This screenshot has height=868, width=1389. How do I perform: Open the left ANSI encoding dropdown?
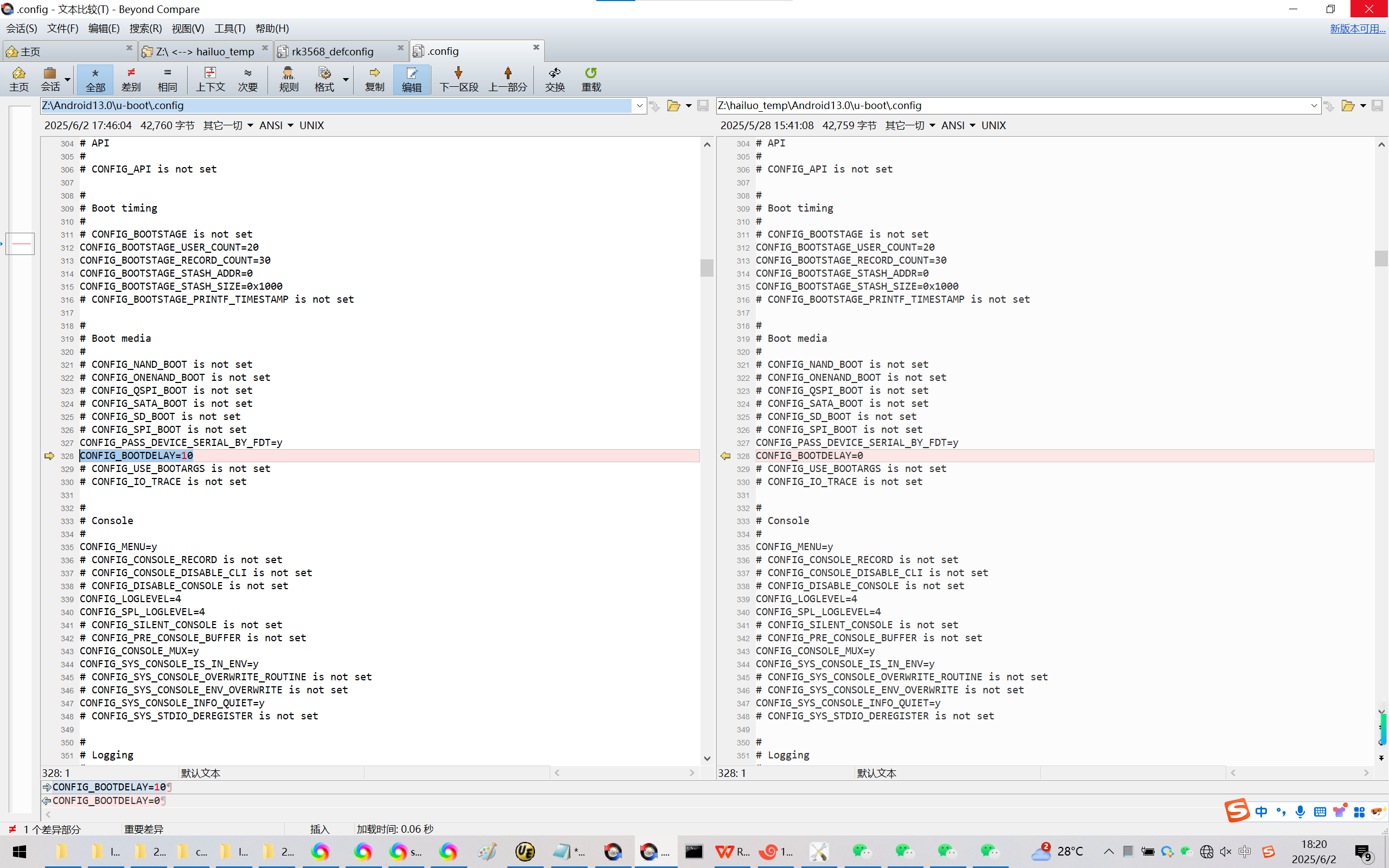[x=276, y=125]
